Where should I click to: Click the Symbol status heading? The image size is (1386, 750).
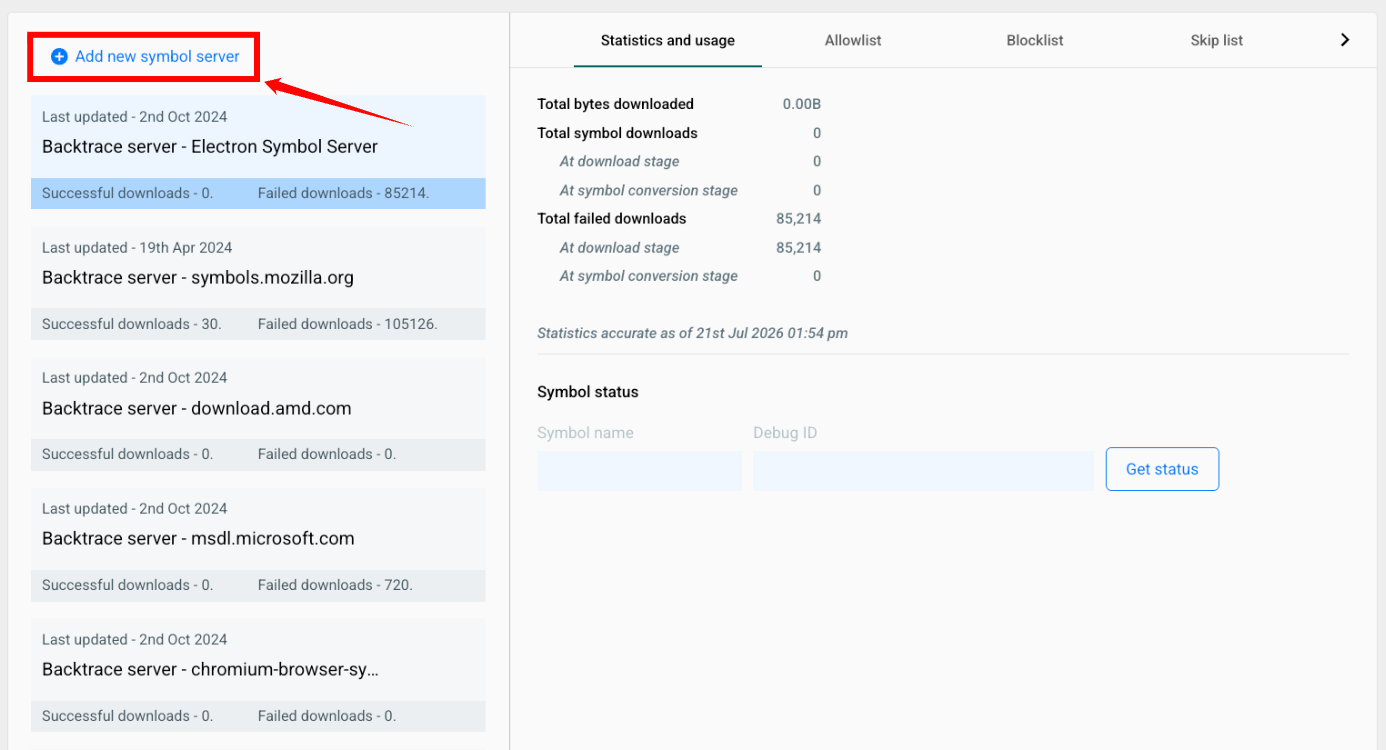[588, 392]
